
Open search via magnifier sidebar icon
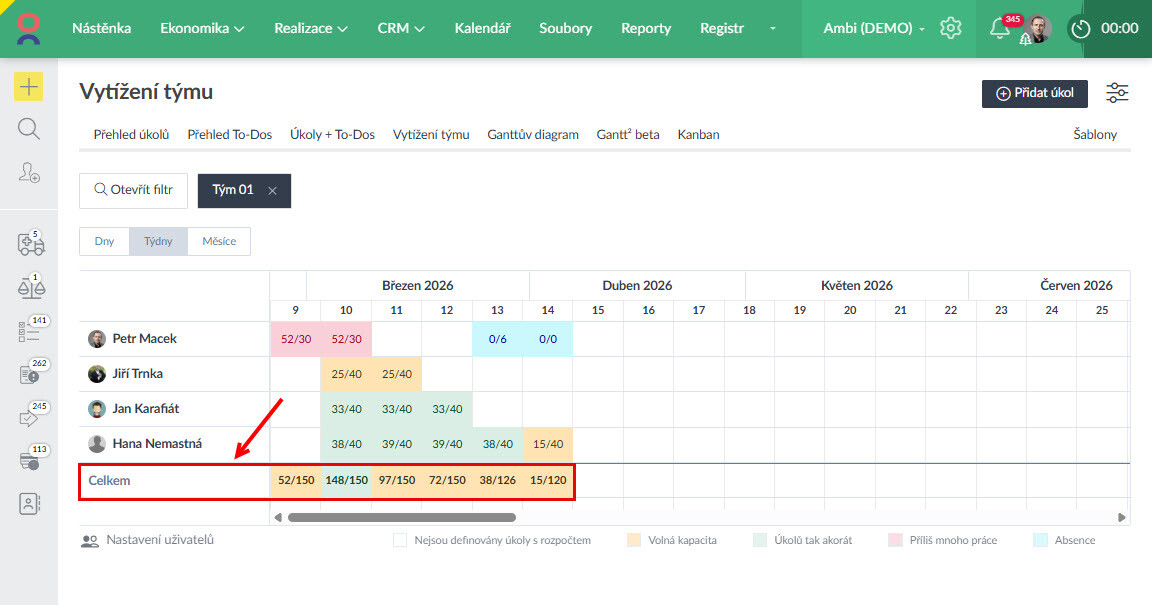pyautogui.click(x=29, y=129)
